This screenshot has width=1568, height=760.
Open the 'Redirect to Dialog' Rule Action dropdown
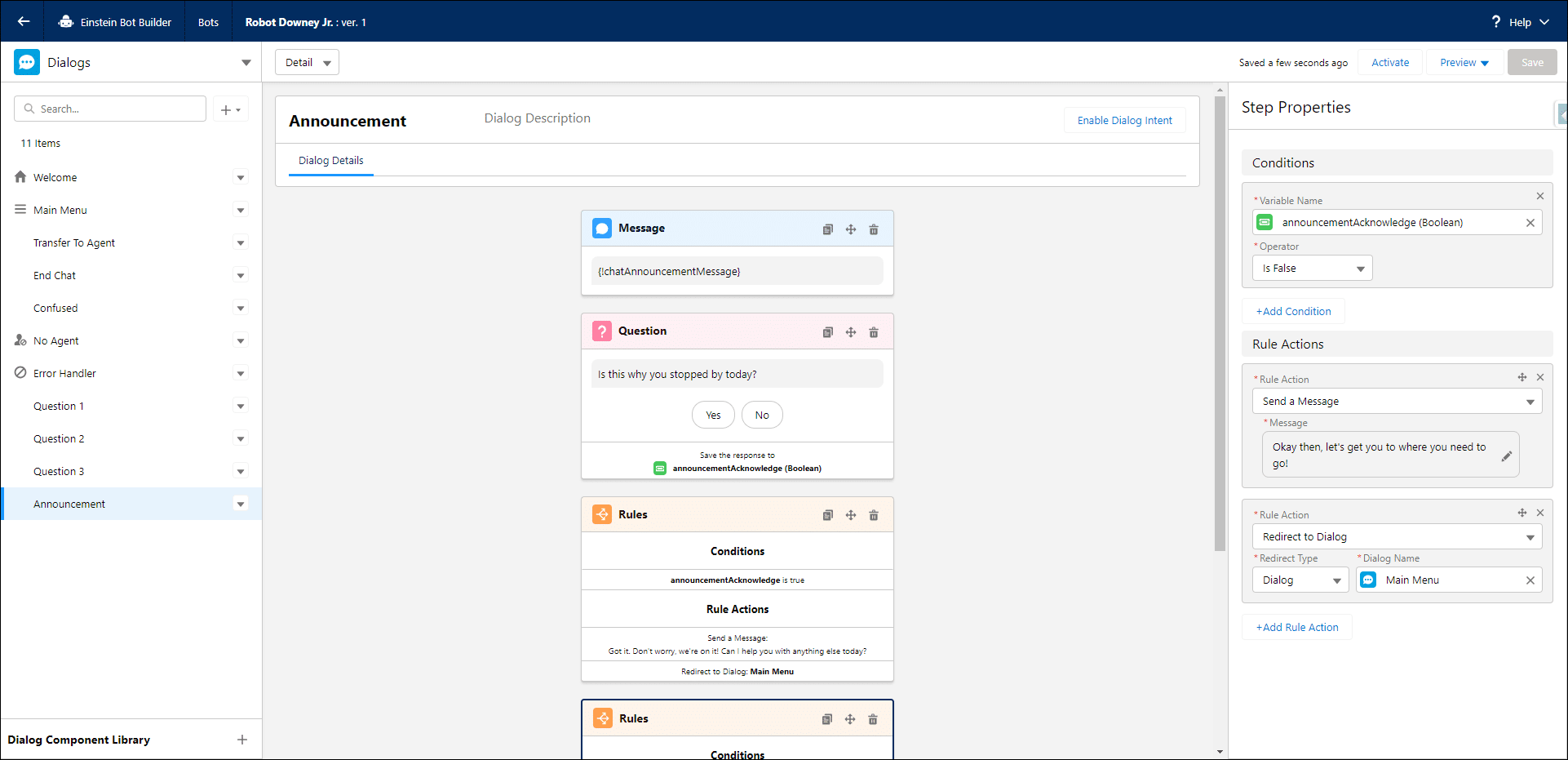[1397, 536]
